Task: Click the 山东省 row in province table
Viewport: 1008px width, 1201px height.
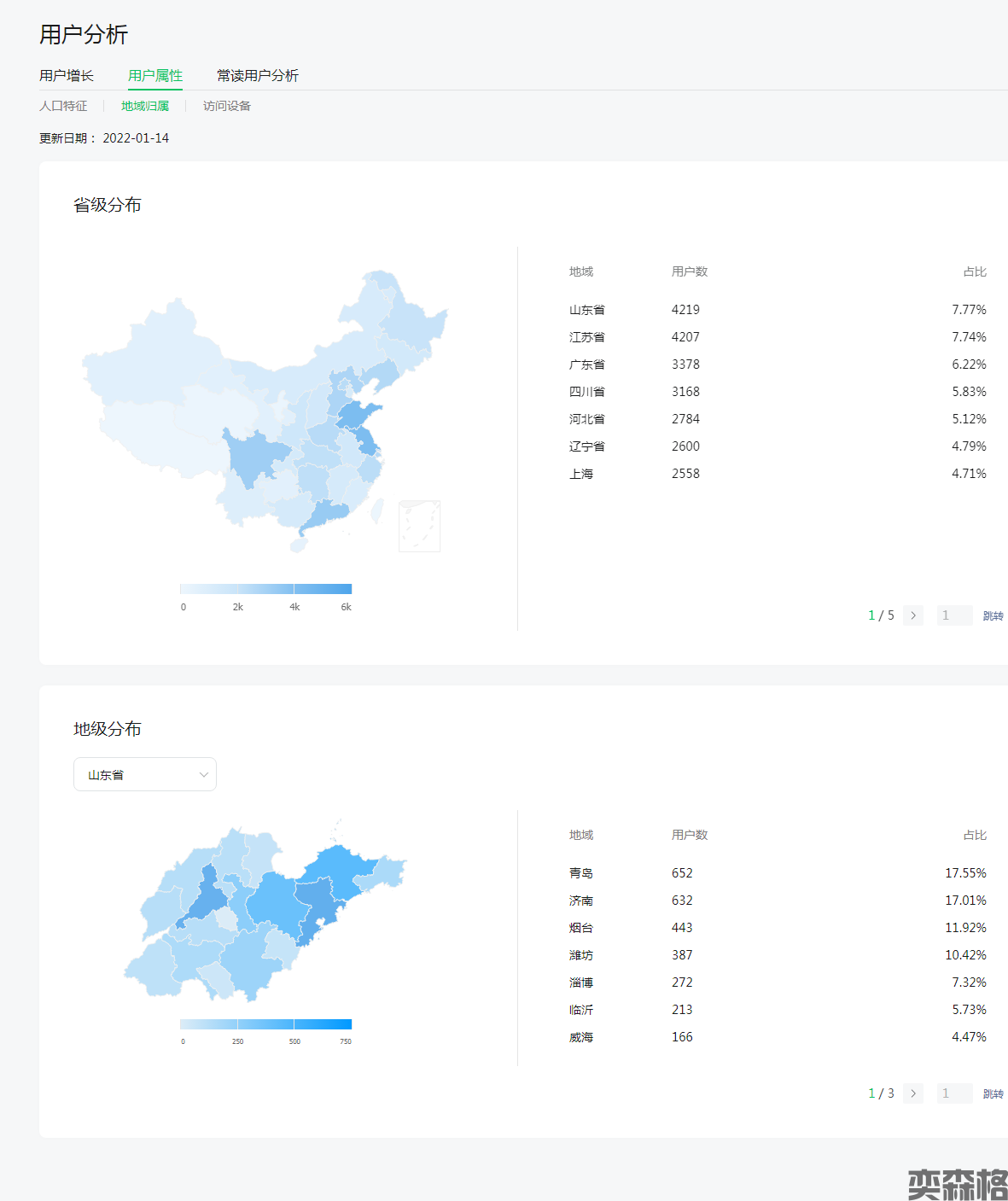Action: tap(777, 310)
